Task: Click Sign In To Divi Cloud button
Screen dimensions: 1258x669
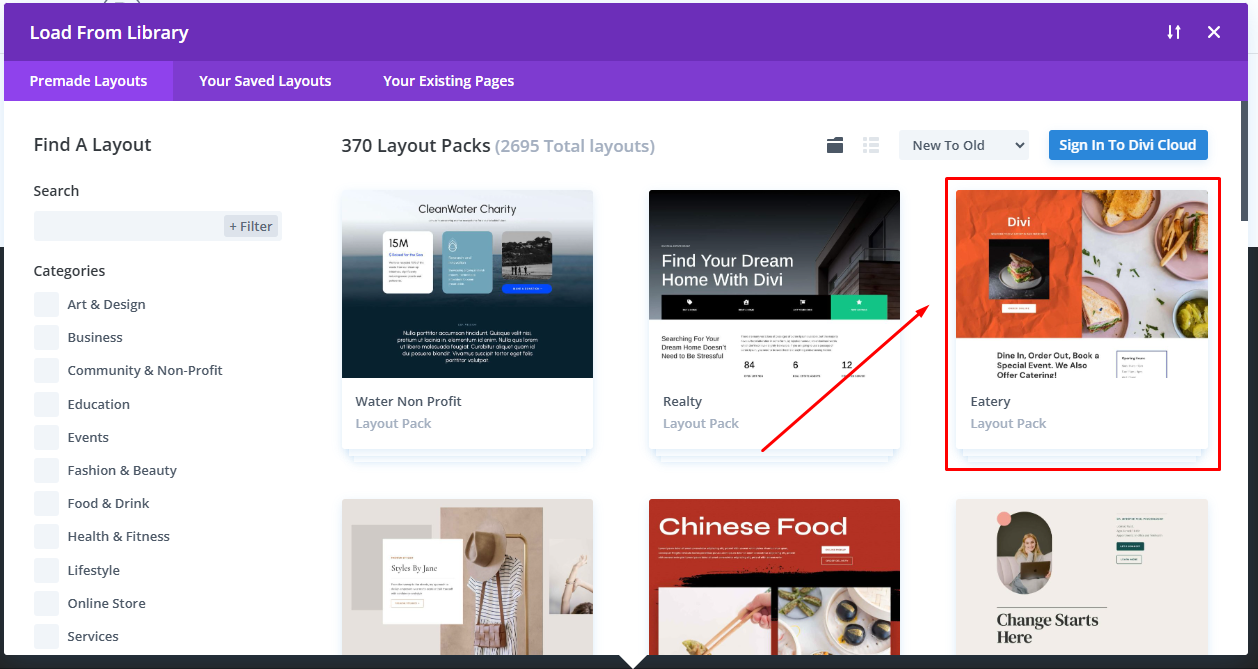Action: point(1128,145)
